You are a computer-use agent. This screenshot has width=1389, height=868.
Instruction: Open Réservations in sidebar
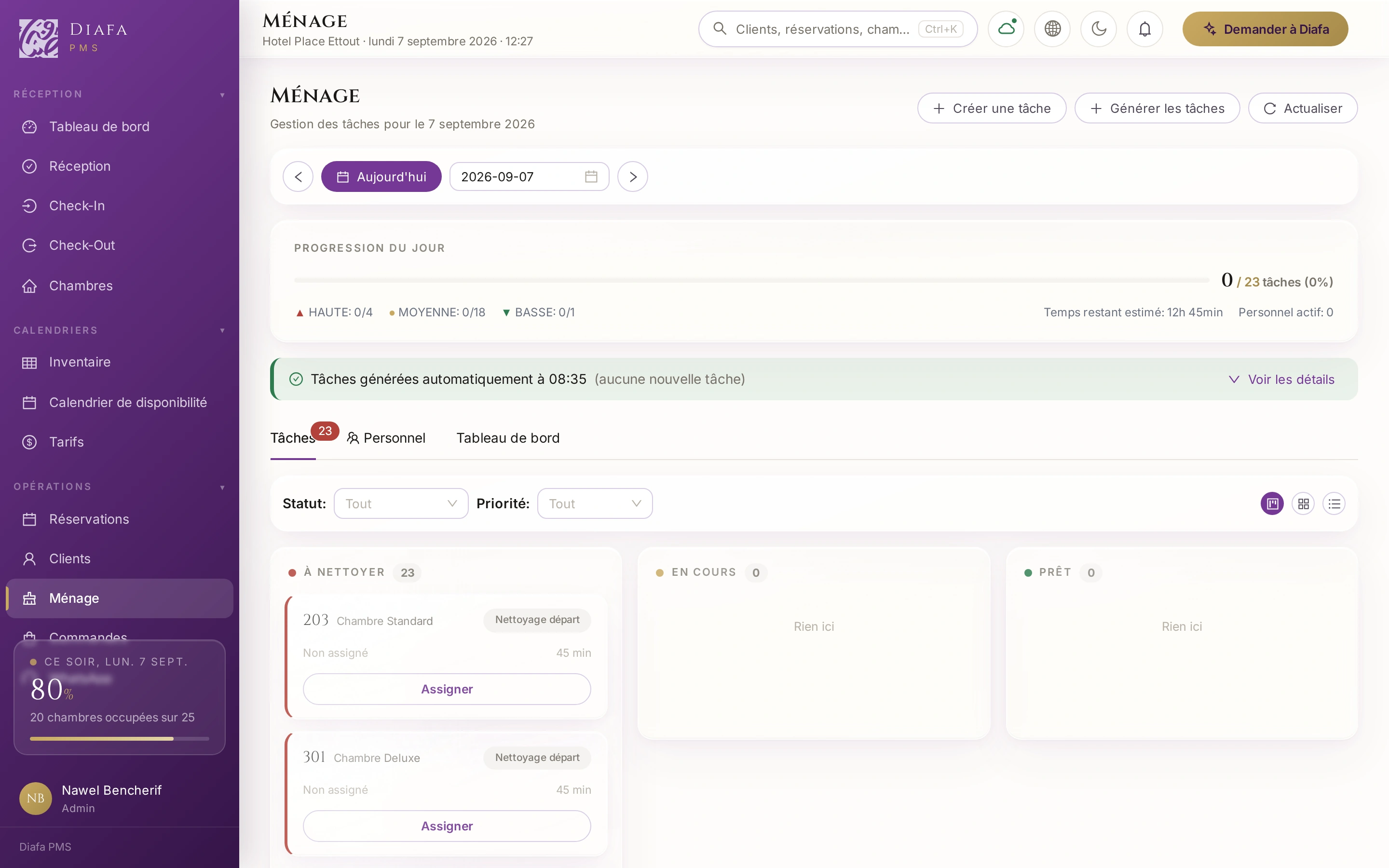point(120,519)
